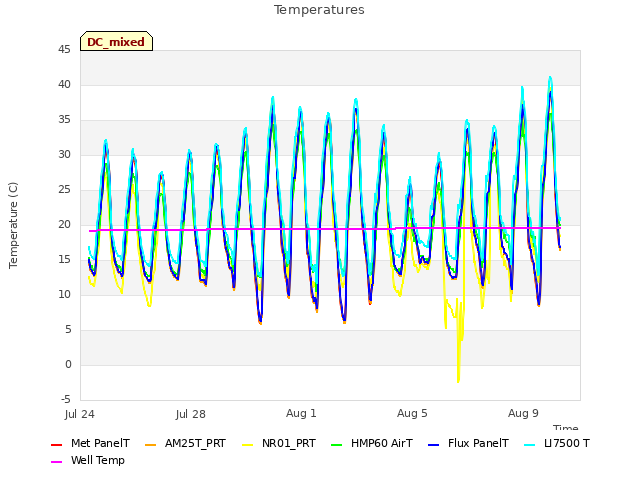Click the yellow NR01_PRT color swatch
This screenshot has width=640, height=480.
(x=247, y=444)
